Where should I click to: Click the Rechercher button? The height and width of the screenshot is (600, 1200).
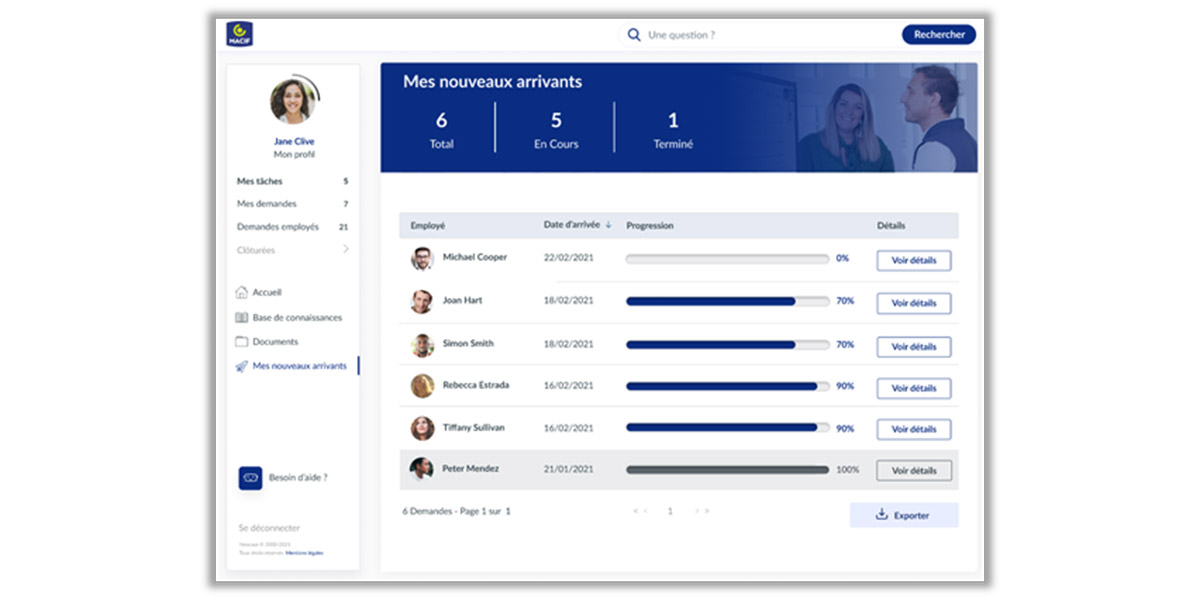click(x=939, y=35)
